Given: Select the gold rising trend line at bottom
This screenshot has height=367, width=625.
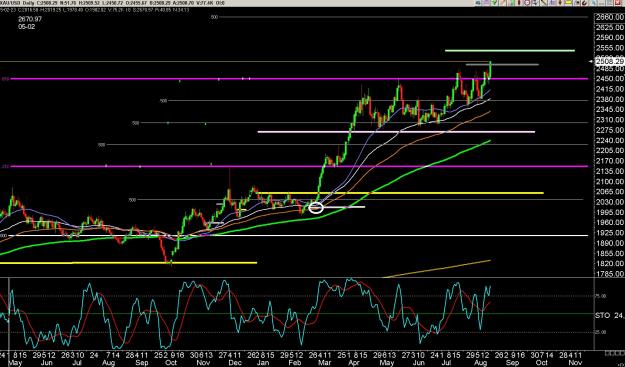Looking at the screenshot, I should [x=436, y=269].
